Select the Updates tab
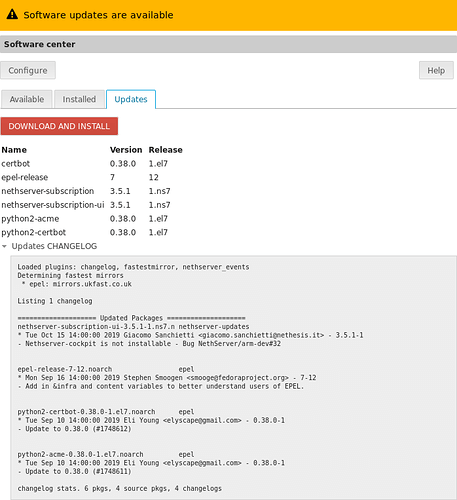 click(131, 99)
